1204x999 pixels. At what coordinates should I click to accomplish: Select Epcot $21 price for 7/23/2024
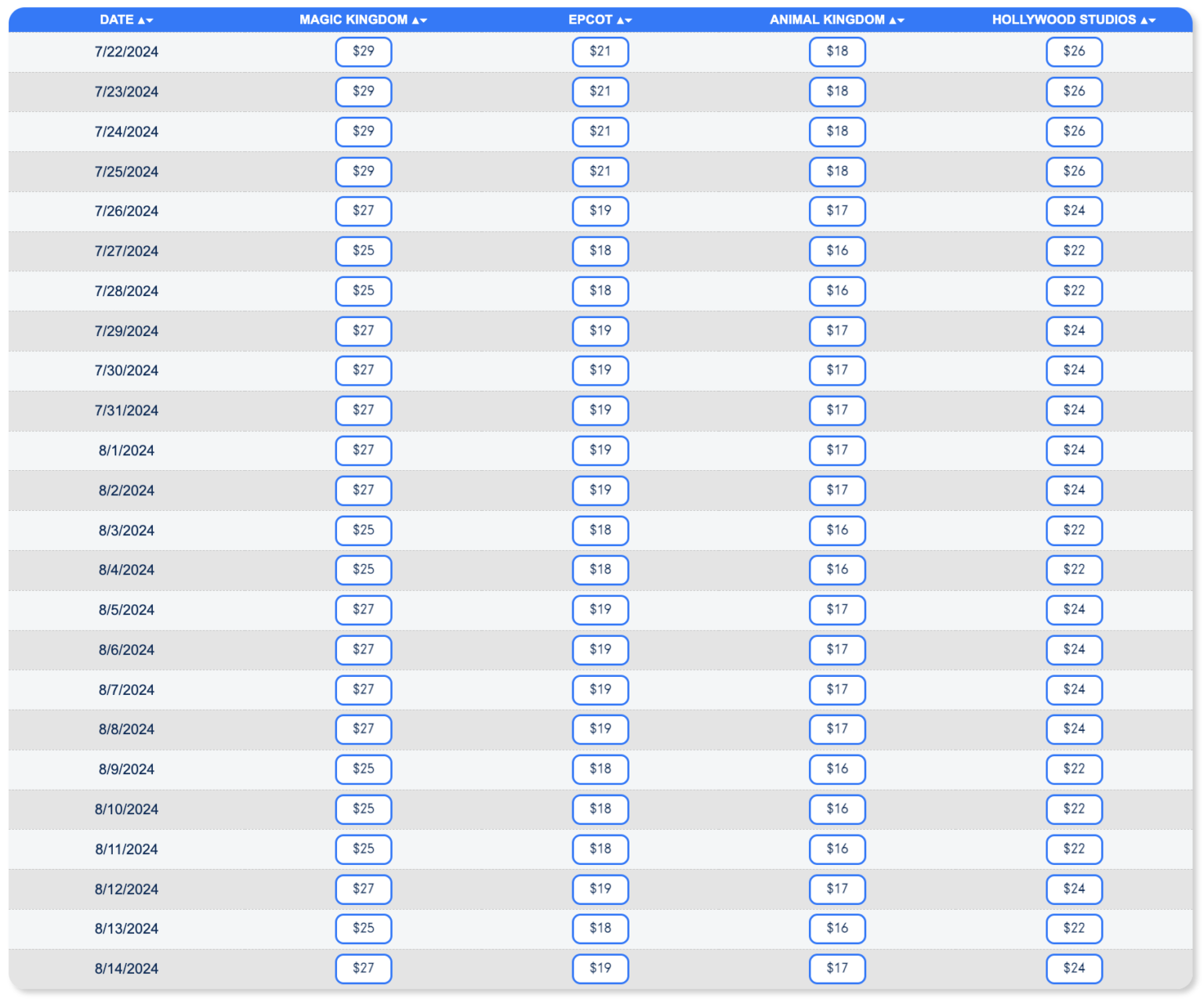coord(600,92)
